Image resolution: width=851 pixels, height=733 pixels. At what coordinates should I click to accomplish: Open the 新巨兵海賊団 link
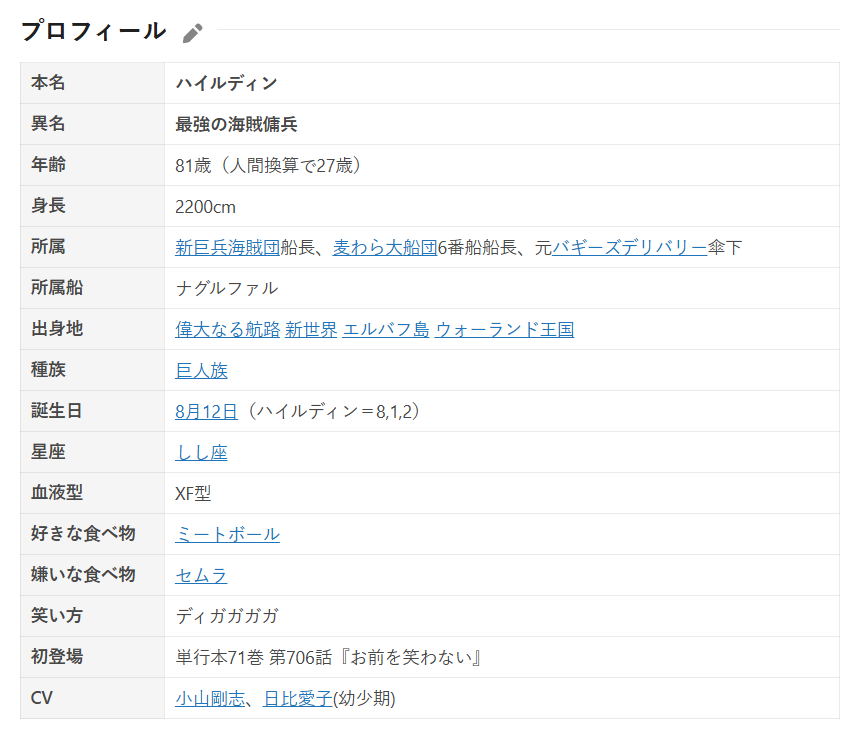click(227, 247)
